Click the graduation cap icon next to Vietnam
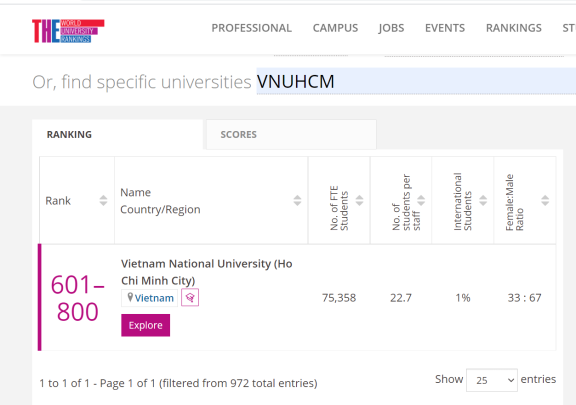This screenshot has height=405, width=576. pyautogui.click(x=190, y=297)
